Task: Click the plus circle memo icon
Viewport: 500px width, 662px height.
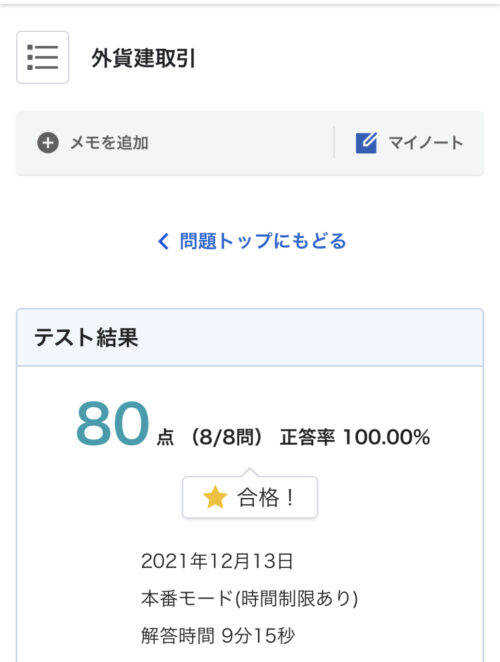Action: 48,143
